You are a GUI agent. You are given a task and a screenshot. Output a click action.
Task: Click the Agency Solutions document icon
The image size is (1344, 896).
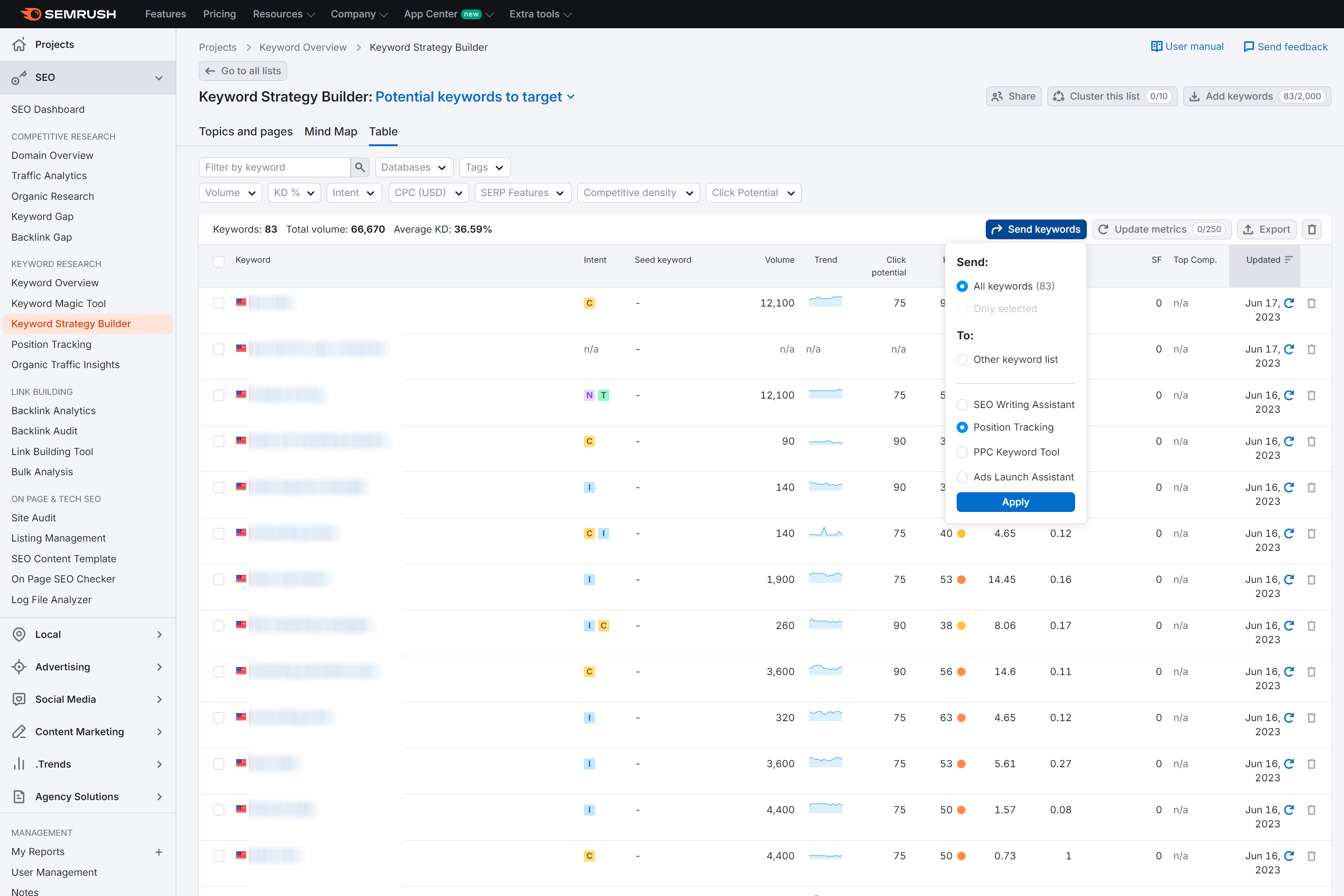click(x=19, y=796)
